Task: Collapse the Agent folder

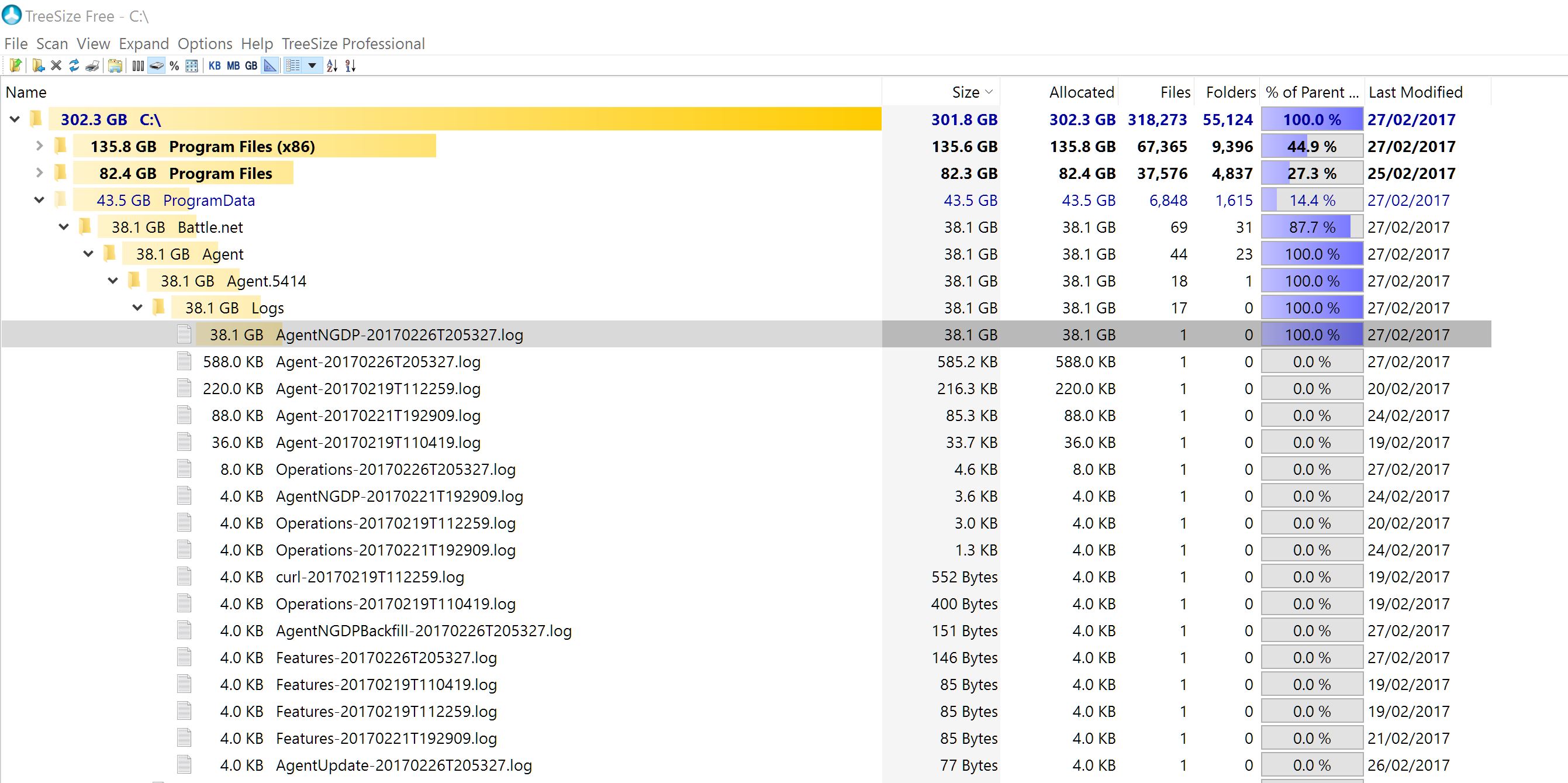Action: coord(88,254)
